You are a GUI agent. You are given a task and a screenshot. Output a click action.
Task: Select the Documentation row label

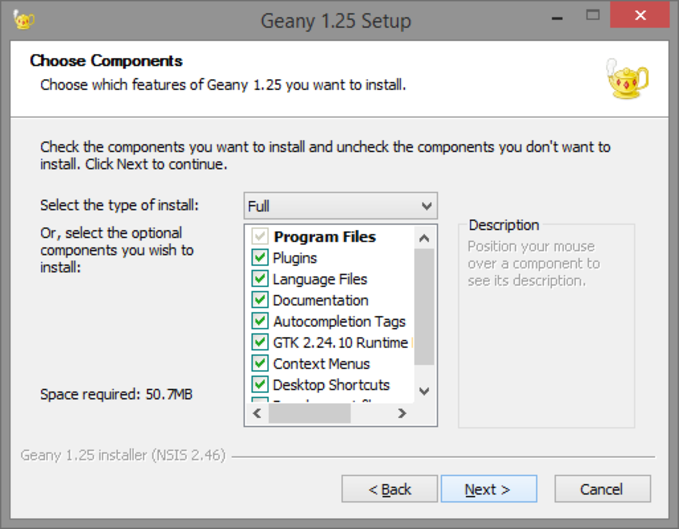pyautogui.click(x=321, y=300)
